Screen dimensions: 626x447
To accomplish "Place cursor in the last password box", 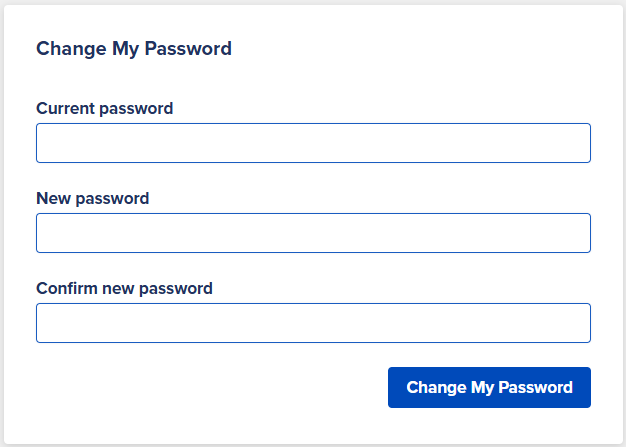I will point(313,323).
